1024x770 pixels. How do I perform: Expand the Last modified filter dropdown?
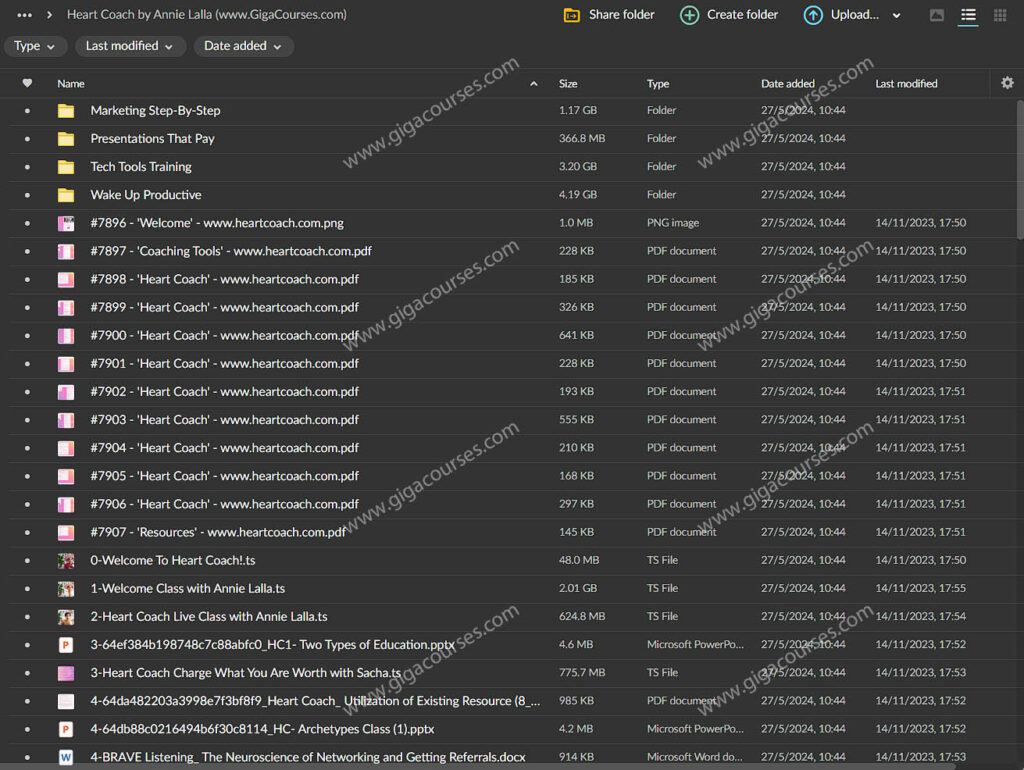tap(129, 46)
